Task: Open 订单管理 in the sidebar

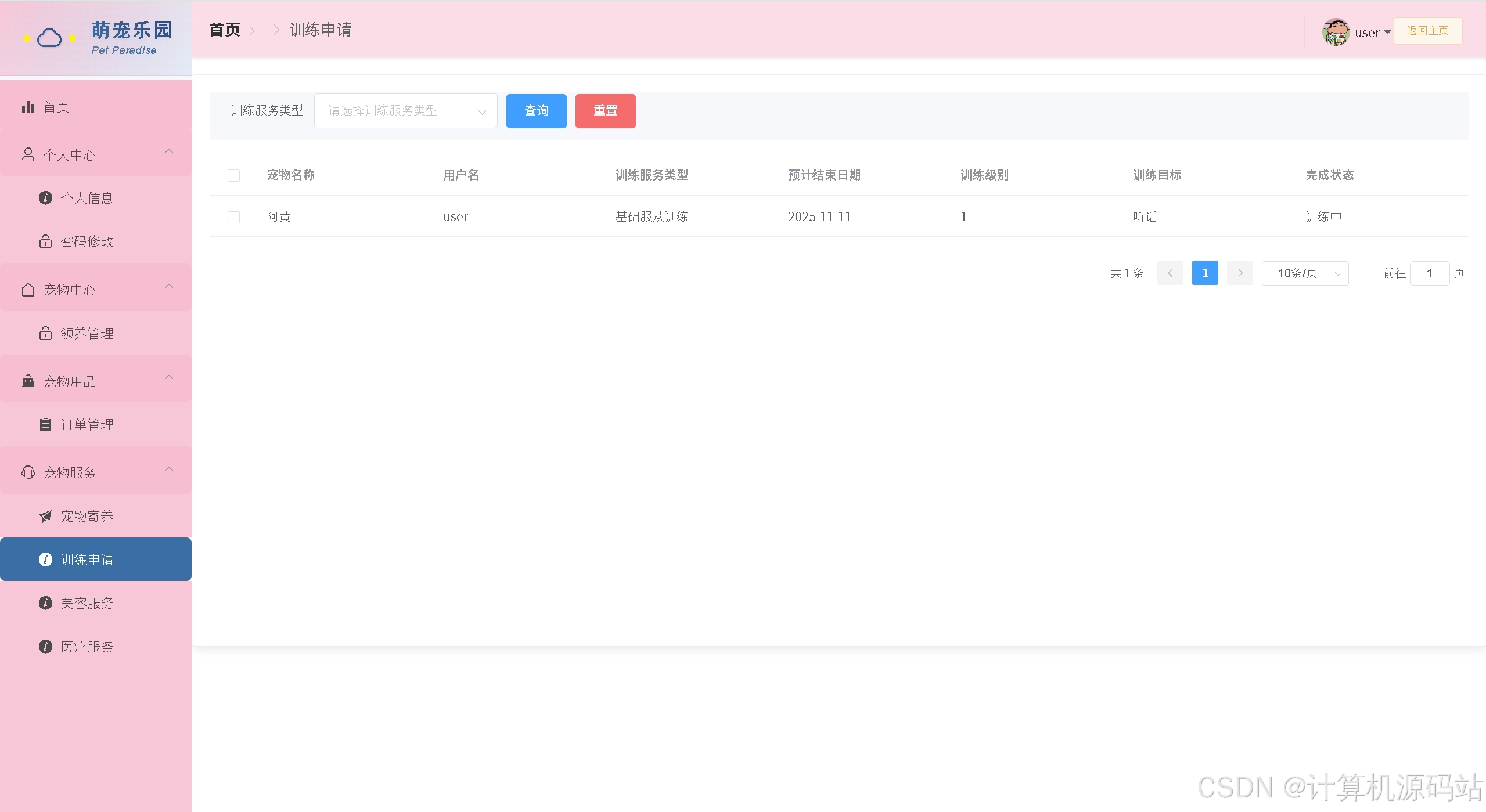Action: 96,424
